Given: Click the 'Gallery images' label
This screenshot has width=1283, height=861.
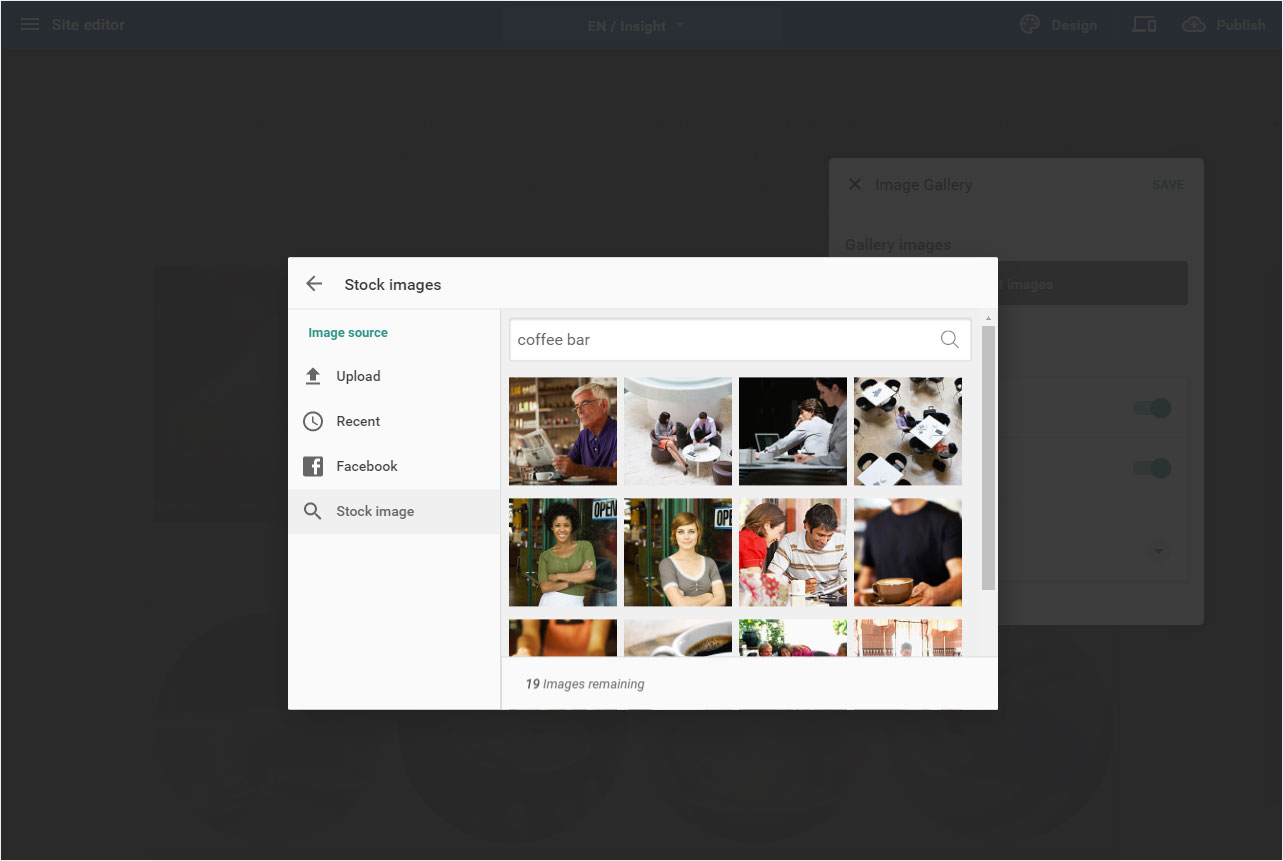Looking at the screenshot, I should pos(898,244).
